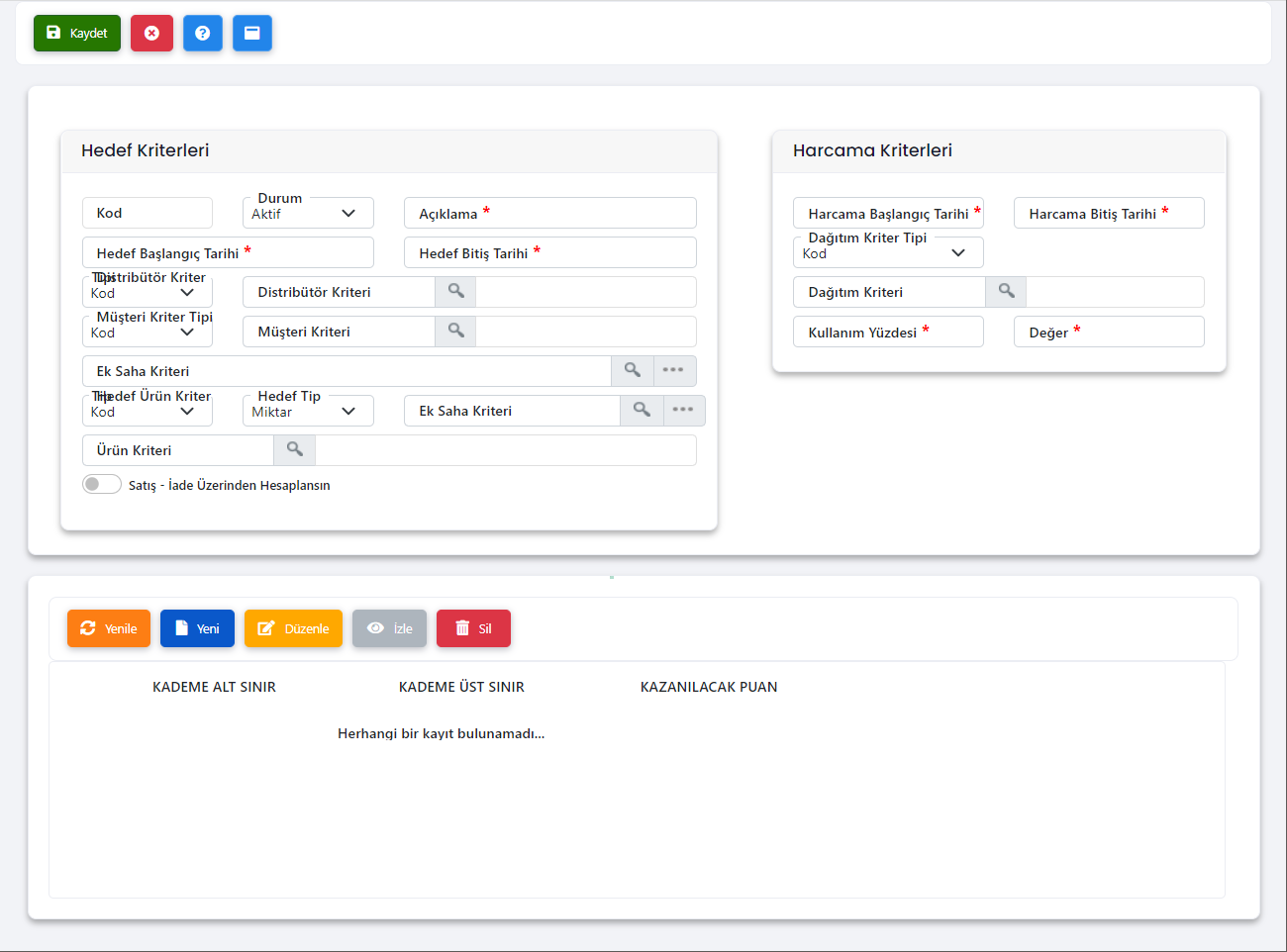Click the Harcama Kriterleri panel title
Image resolution: width=1287 pixels, height=952 pixels.
pos(872,150)
